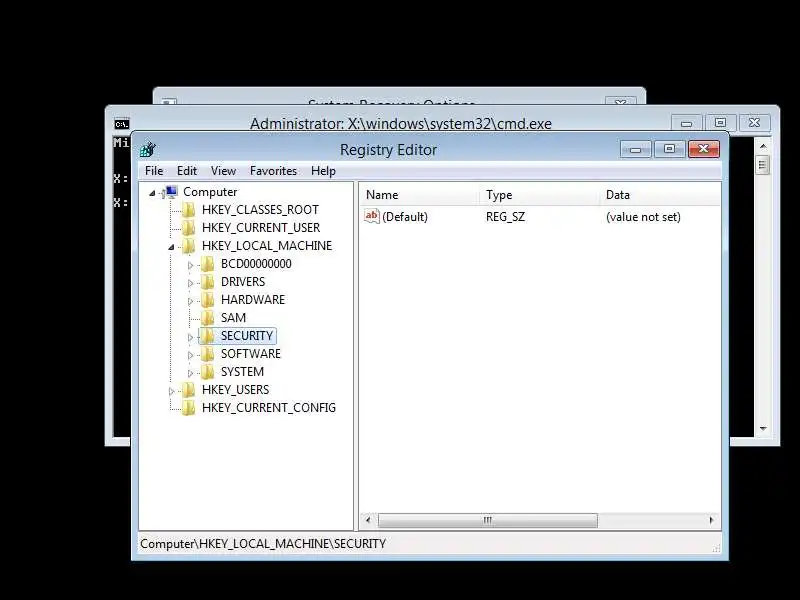This screenshot has height=600, width=800.
Task: Sort values by Type column header
Action: (x=539, y=195)
